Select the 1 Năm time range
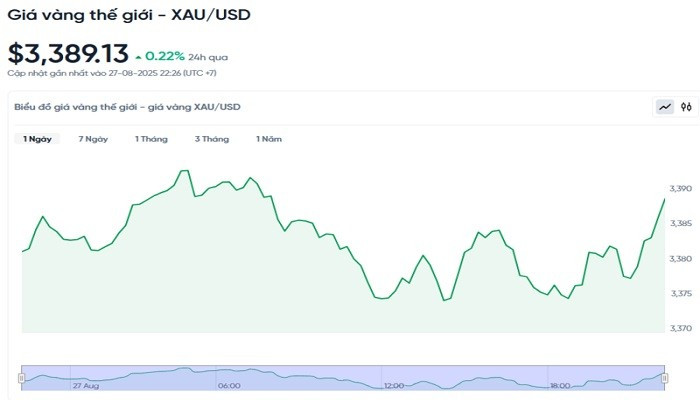The image size is (700, 400). tap(270, 139)
